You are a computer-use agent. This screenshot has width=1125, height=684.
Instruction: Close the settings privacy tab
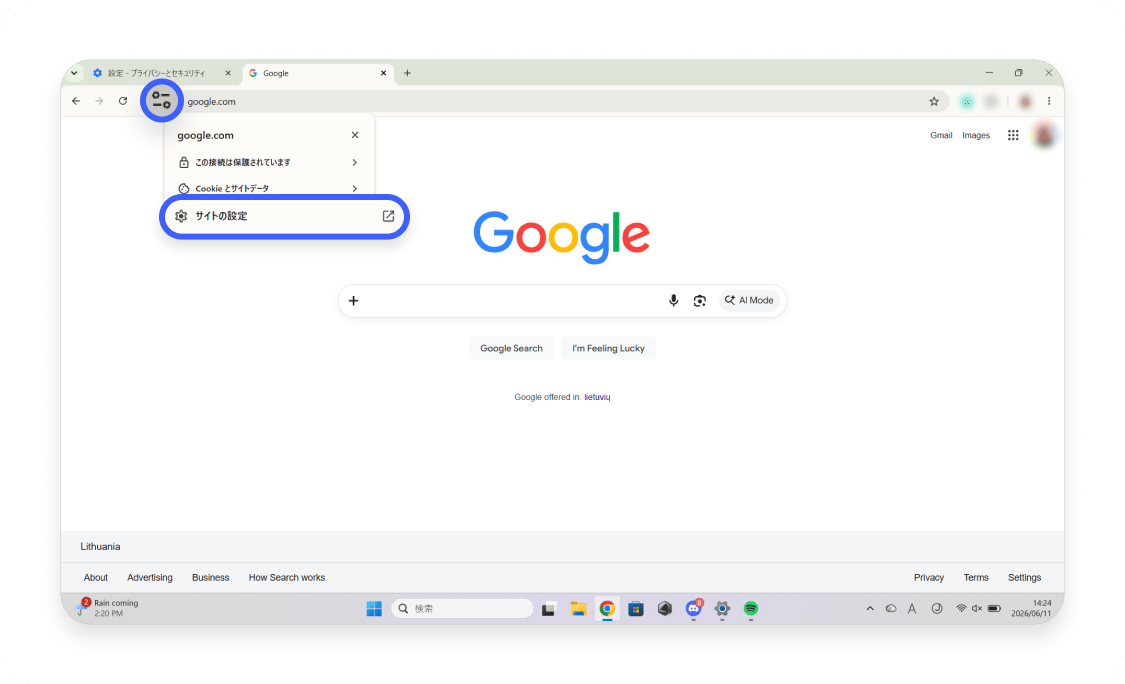(x=228, y=72)
